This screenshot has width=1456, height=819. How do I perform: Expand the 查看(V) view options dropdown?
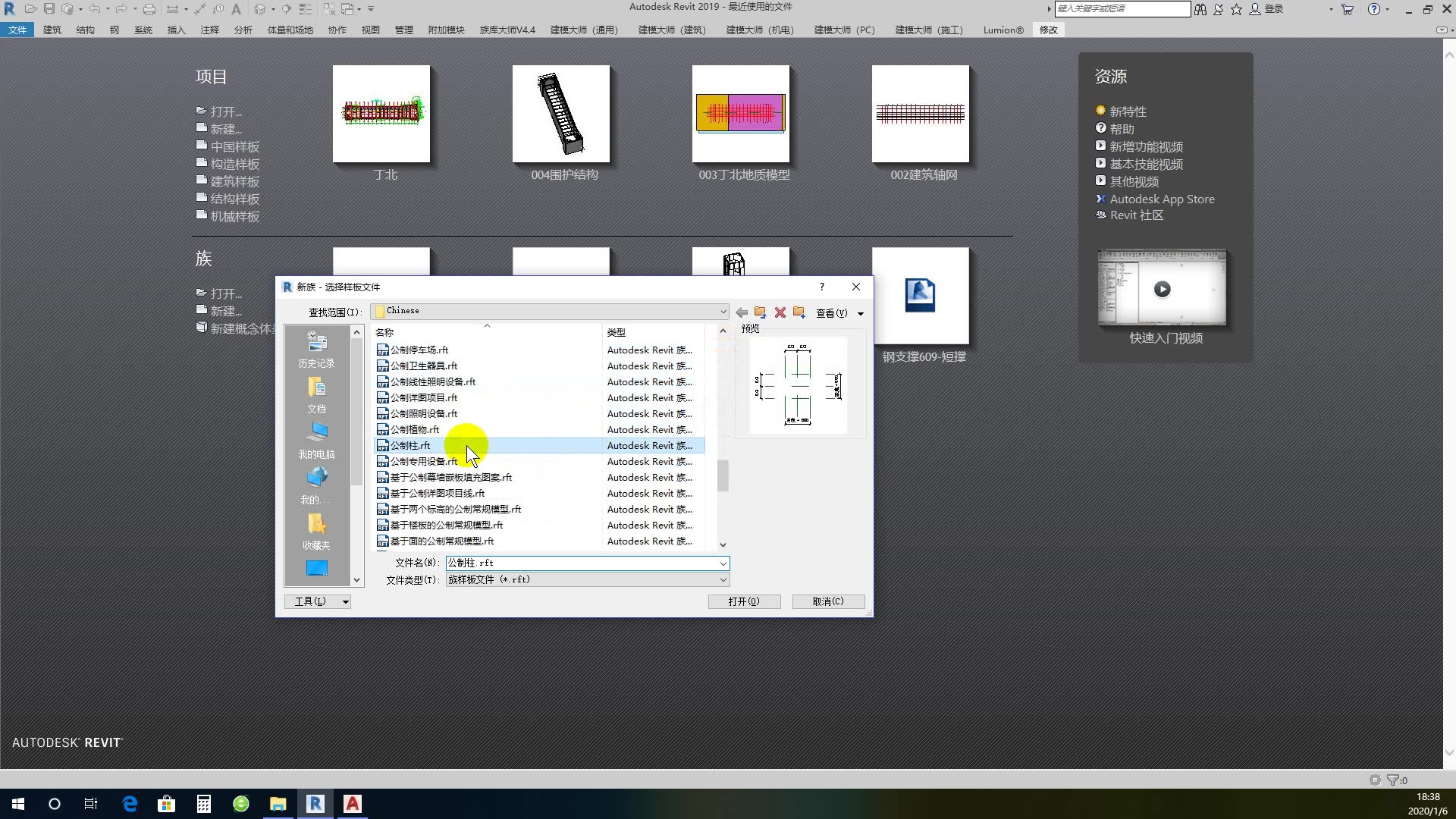pos(860,313)
